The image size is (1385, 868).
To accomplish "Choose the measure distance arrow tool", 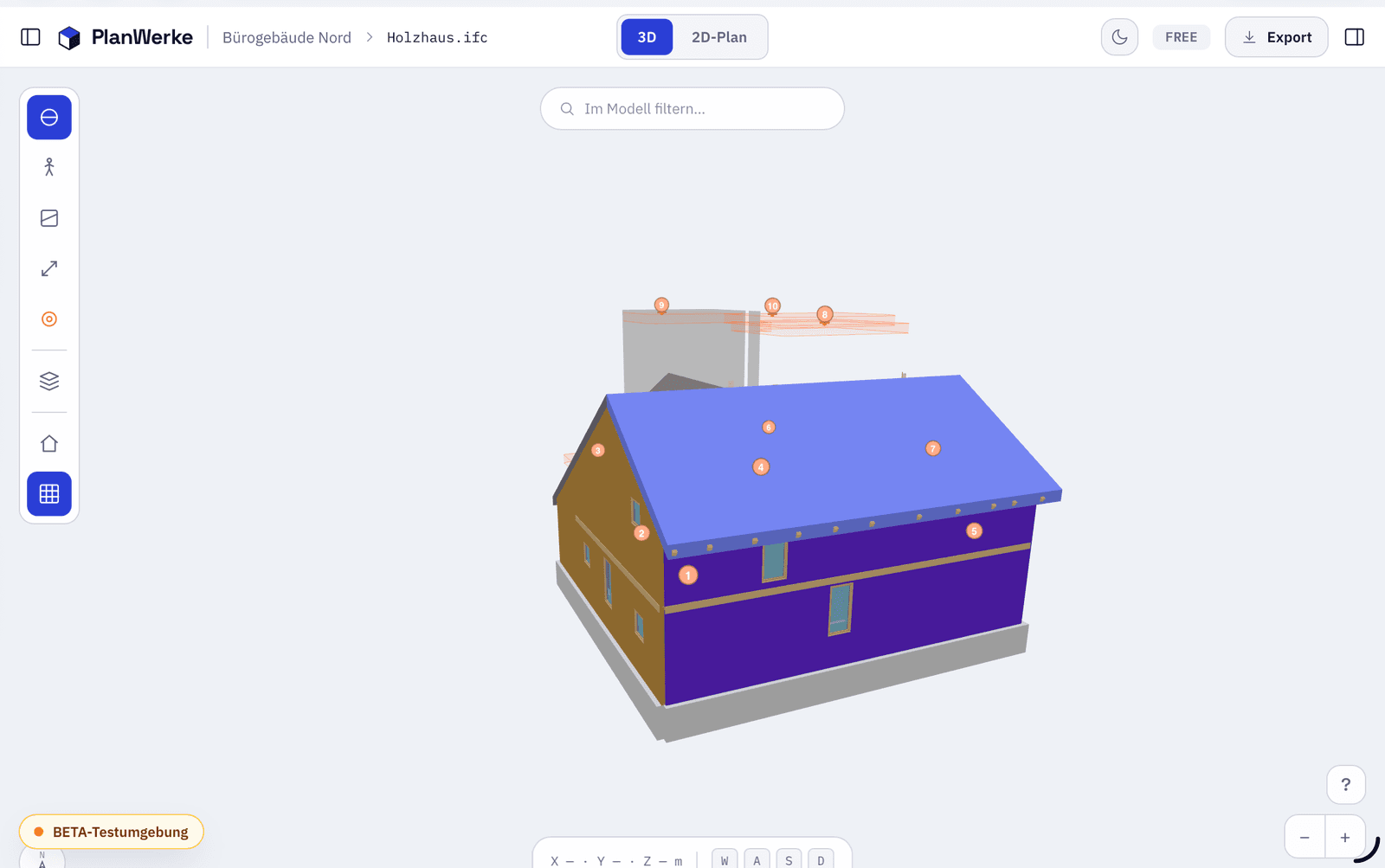I will click(x=49, y=269).
